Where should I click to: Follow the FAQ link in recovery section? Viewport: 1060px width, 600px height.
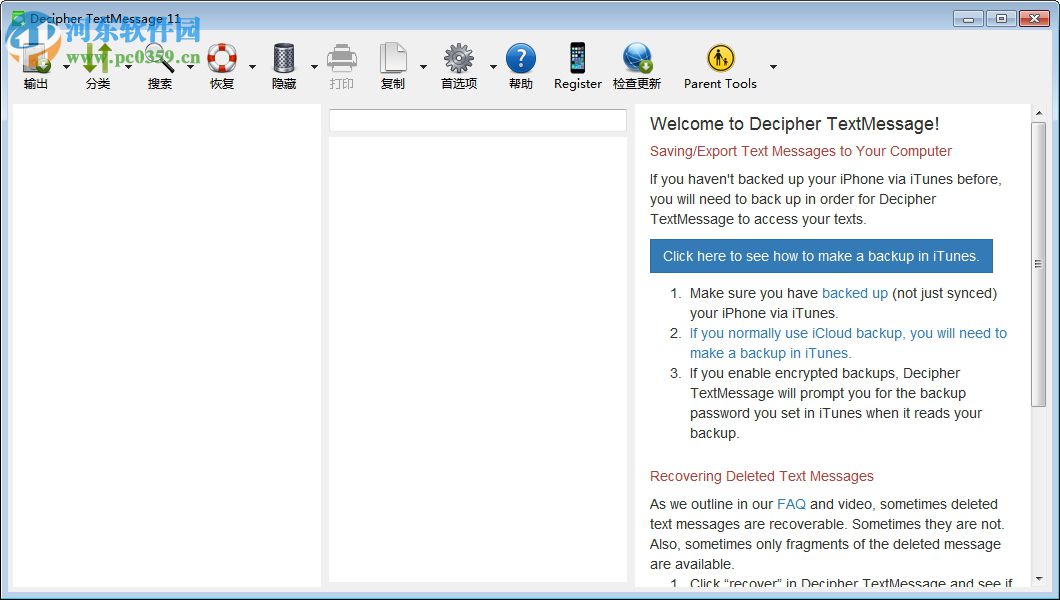pyautogui.click(x=791, y=504)
